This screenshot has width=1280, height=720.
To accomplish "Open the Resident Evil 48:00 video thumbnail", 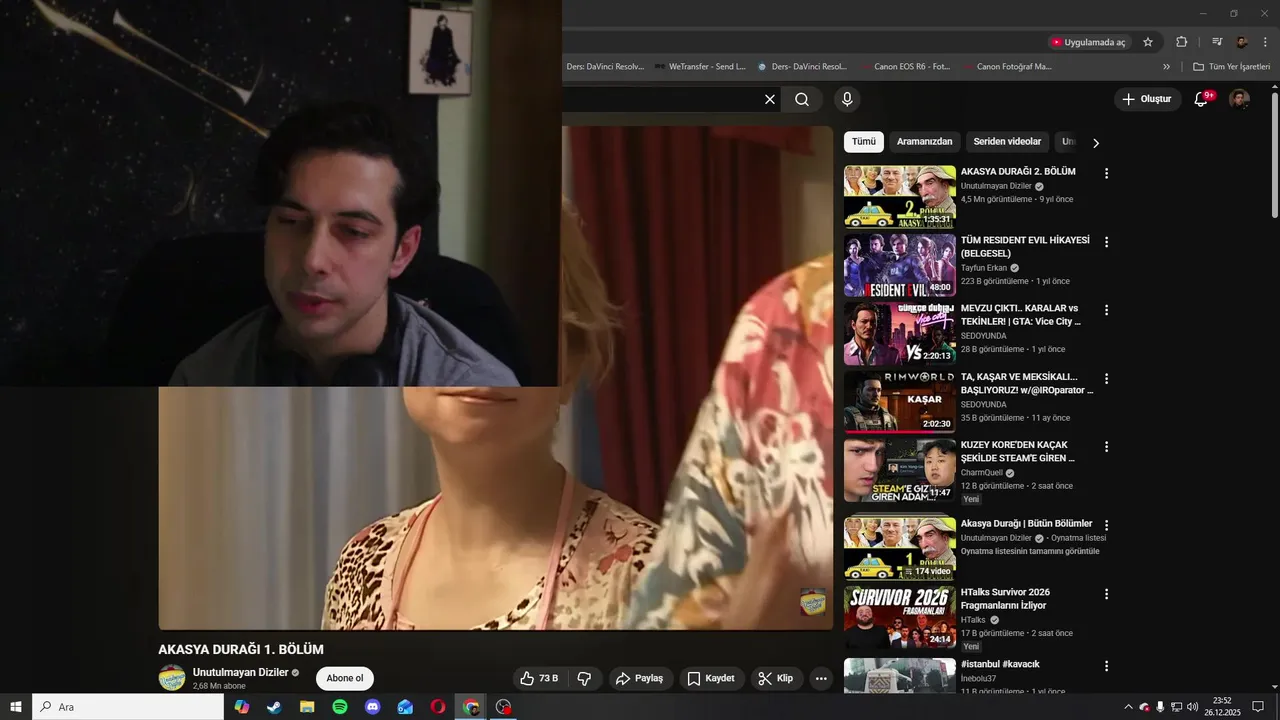I will [x=900, y=265].
